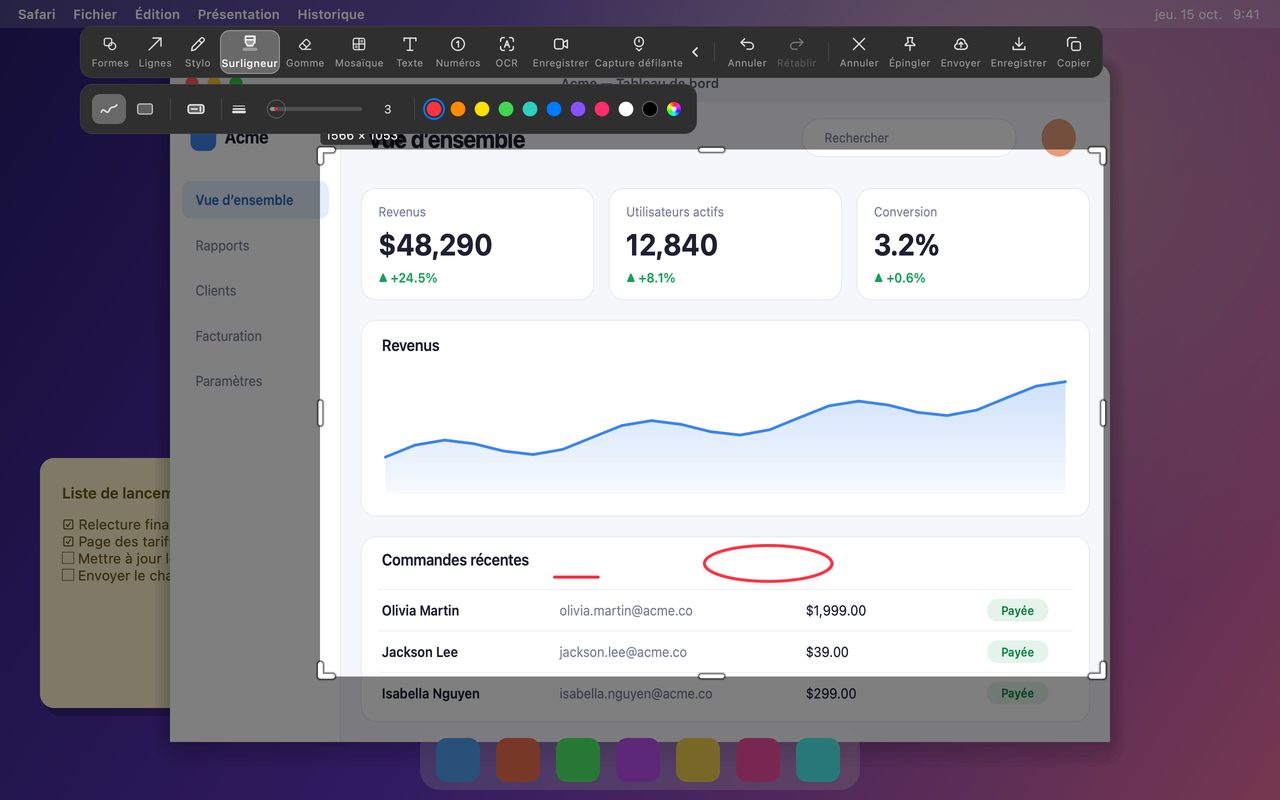1280x800 pixels.
Task: Open the Custom color wheel picker
Action: pyautogui.click(x=674, y=109)
